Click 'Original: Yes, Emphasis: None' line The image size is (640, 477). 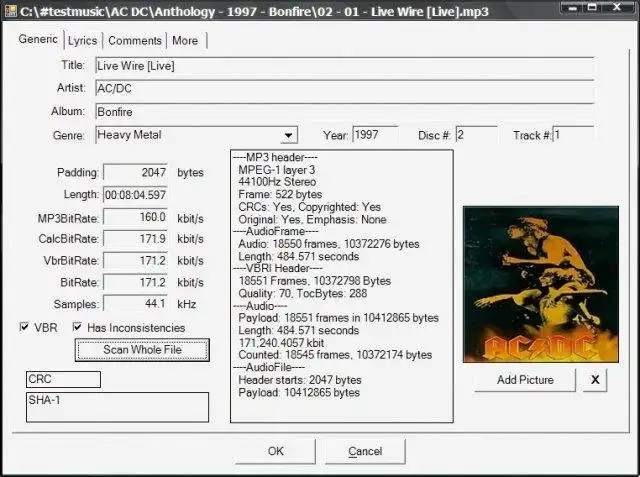(312, 220)
